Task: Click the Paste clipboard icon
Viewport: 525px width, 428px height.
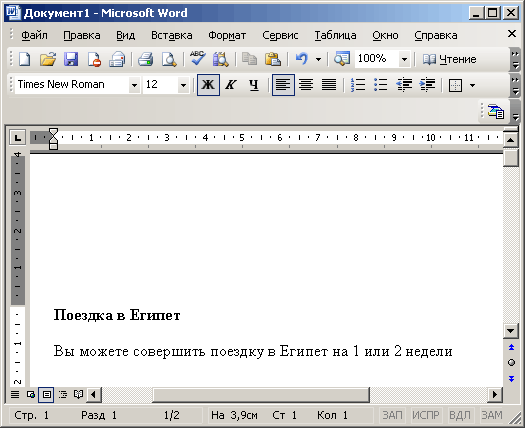Action: tap(273, 60)
